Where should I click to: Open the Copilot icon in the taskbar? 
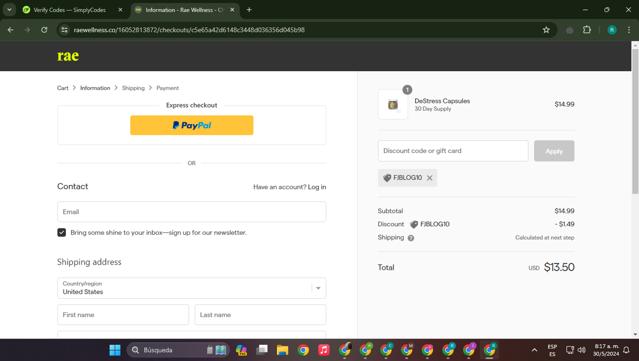point(241,350)
